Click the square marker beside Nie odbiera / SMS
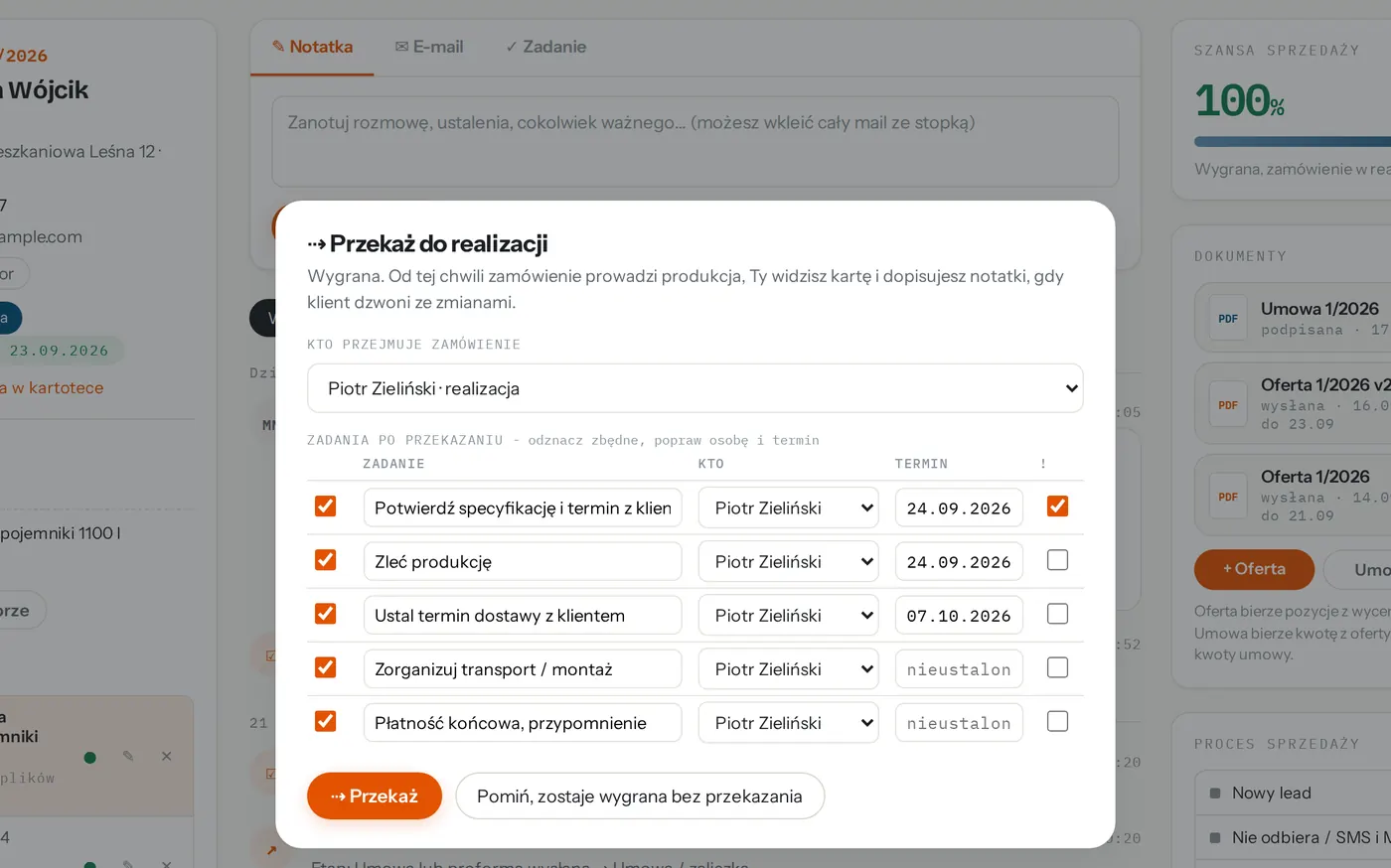This screenshot has width=1391, height=868. click(1214, 838)
